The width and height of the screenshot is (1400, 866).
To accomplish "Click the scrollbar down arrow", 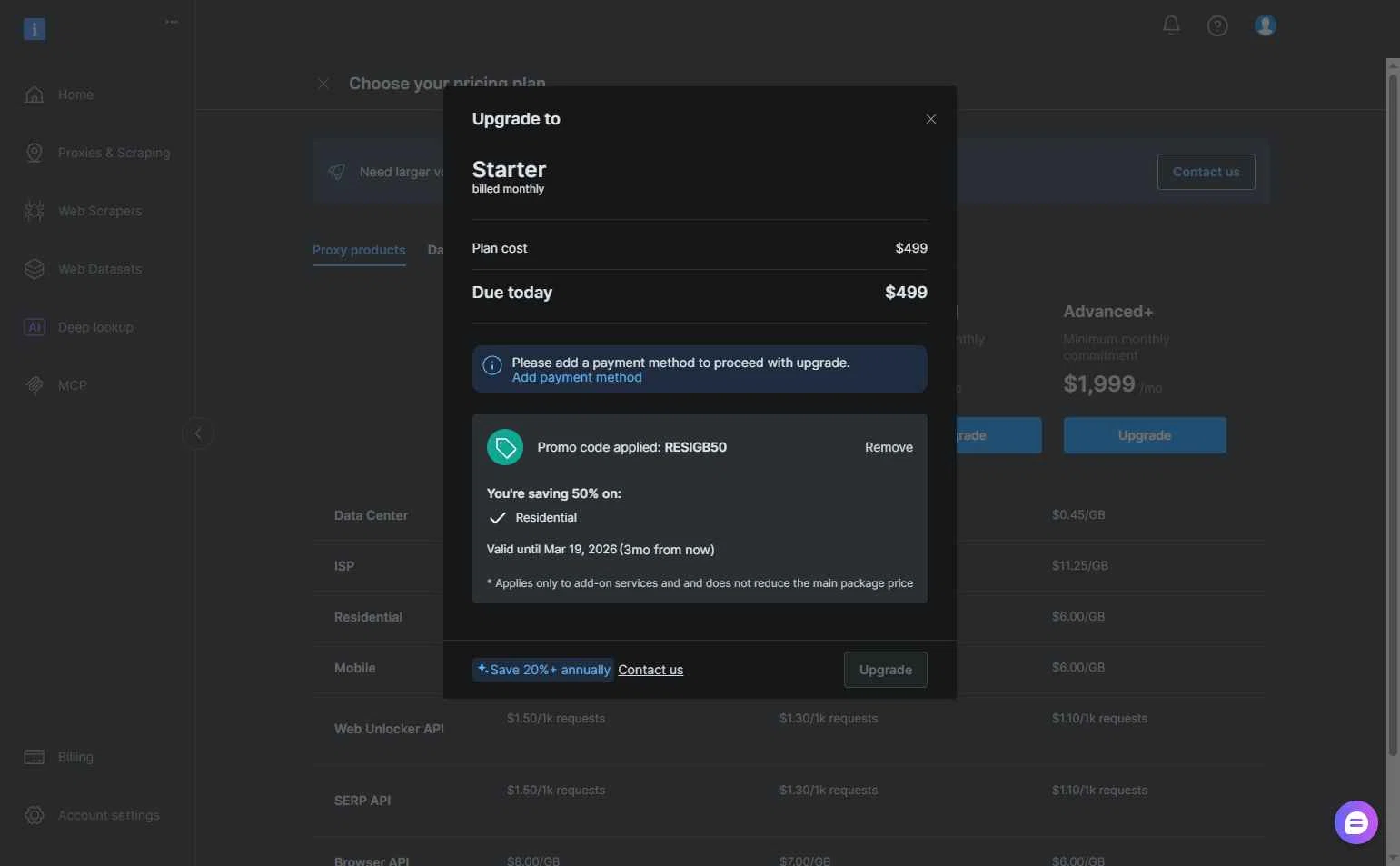I will (x=1393, y=858).
